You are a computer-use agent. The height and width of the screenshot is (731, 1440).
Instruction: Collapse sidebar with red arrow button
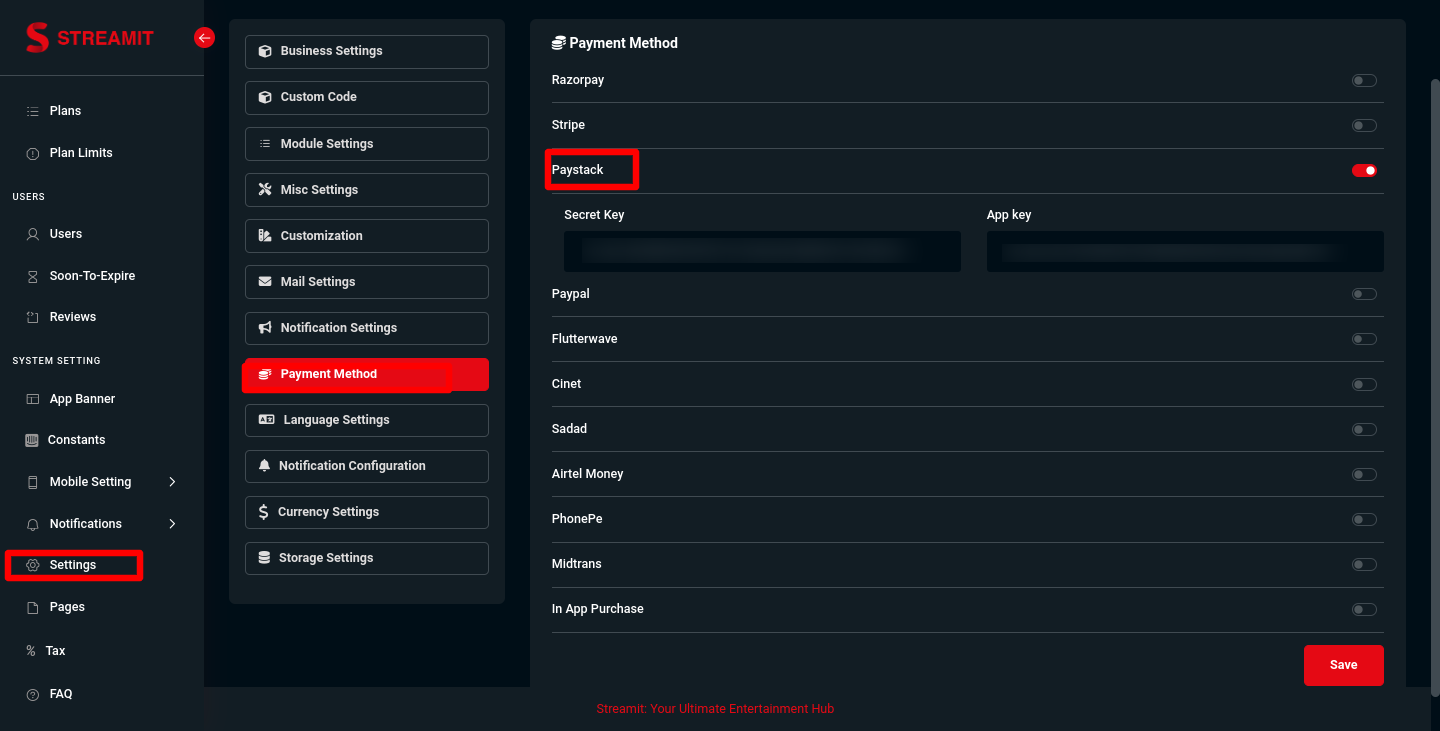[204, 38]
